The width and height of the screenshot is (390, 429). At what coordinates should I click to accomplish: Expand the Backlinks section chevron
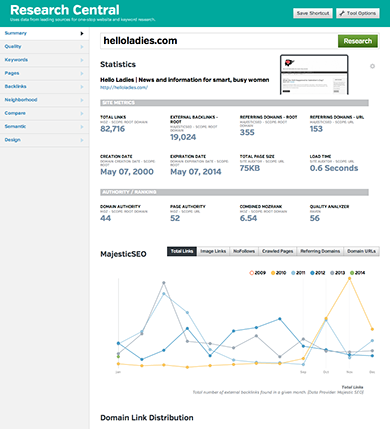(x=82, y=87)
